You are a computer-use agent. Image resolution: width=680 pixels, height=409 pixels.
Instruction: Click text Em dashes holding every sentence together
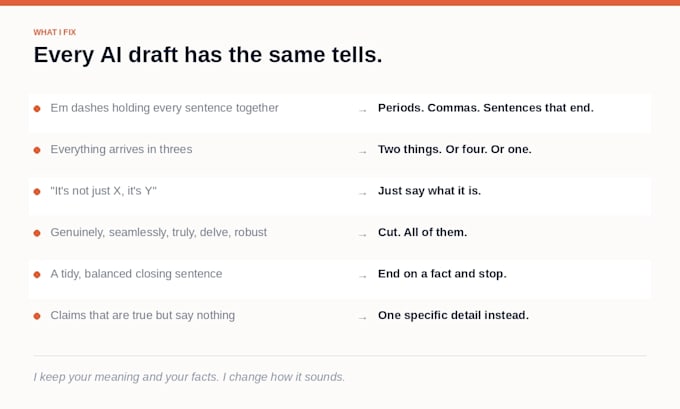164,108
